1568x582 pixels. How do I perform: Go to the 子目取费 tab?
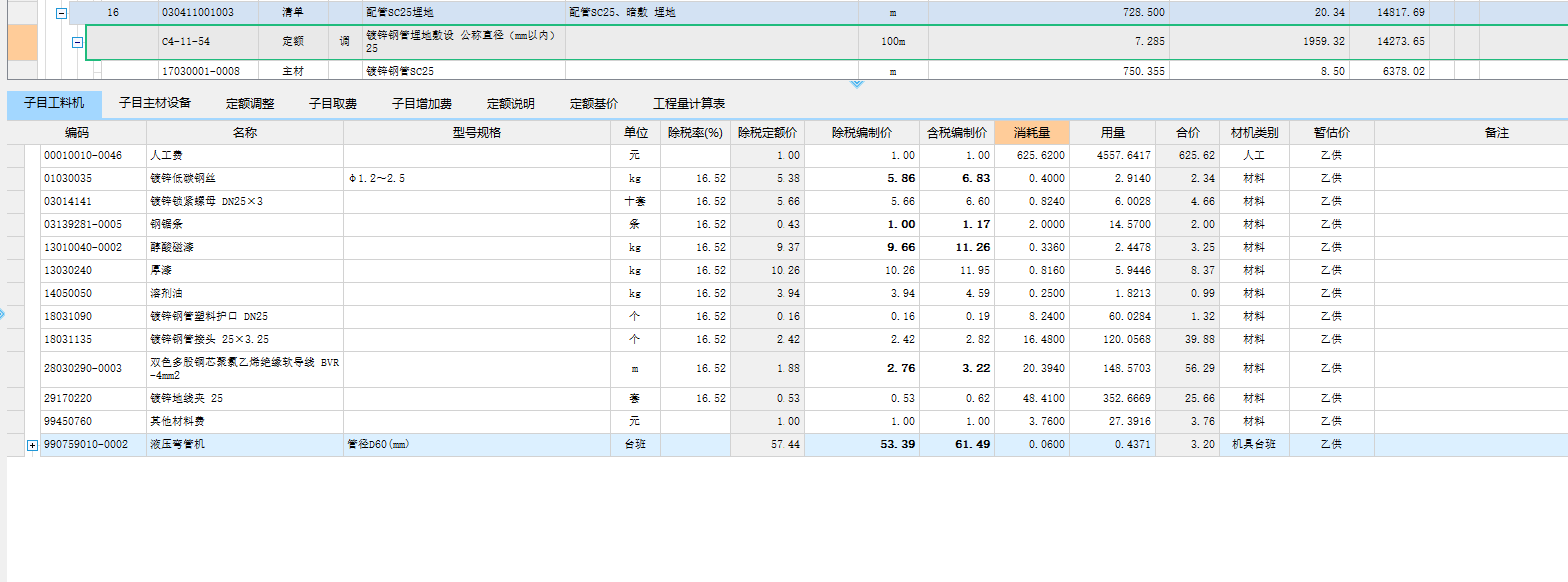333,104
